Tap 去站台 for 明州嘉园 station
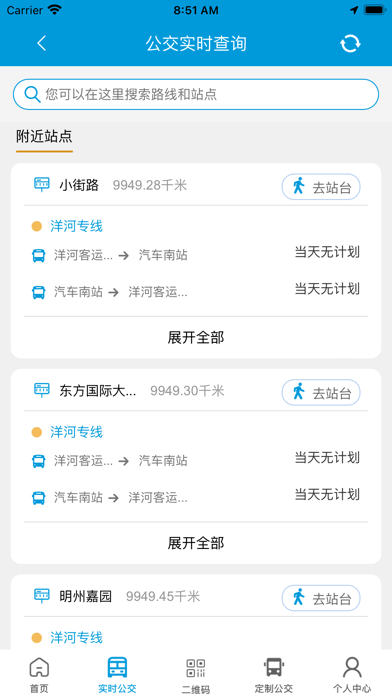This screenshot has height=696, width=392. pyautogui.click(x=321, y=598)
